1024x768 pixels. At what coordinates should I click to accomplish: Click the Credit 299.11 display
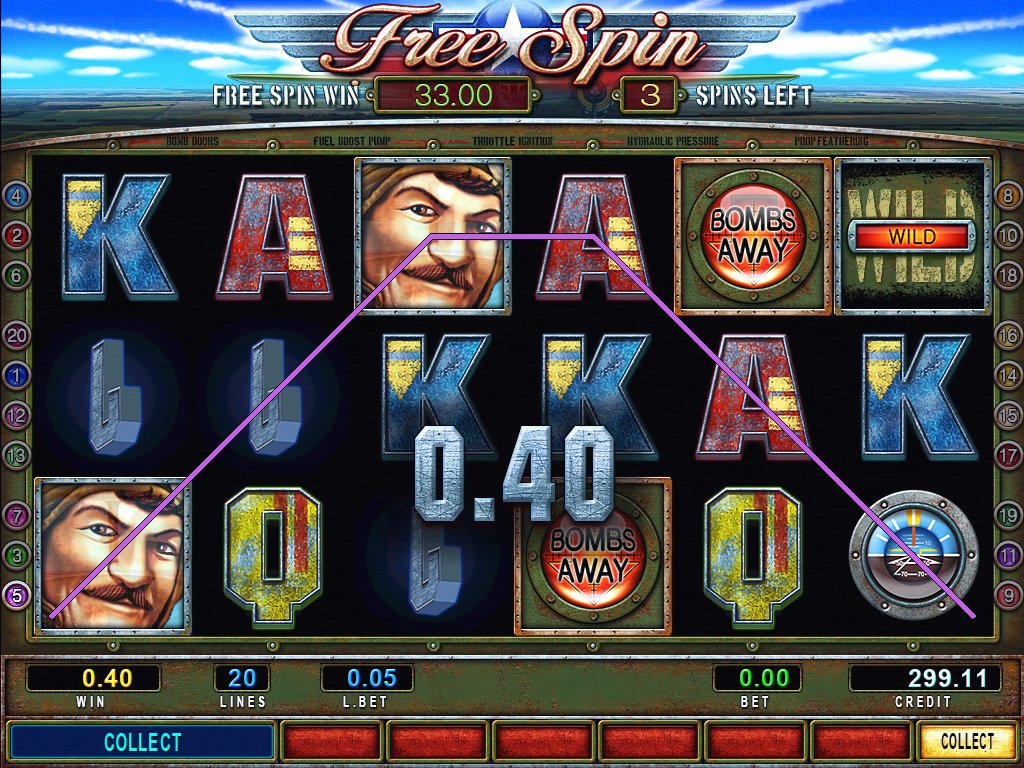tap(925, 678)
